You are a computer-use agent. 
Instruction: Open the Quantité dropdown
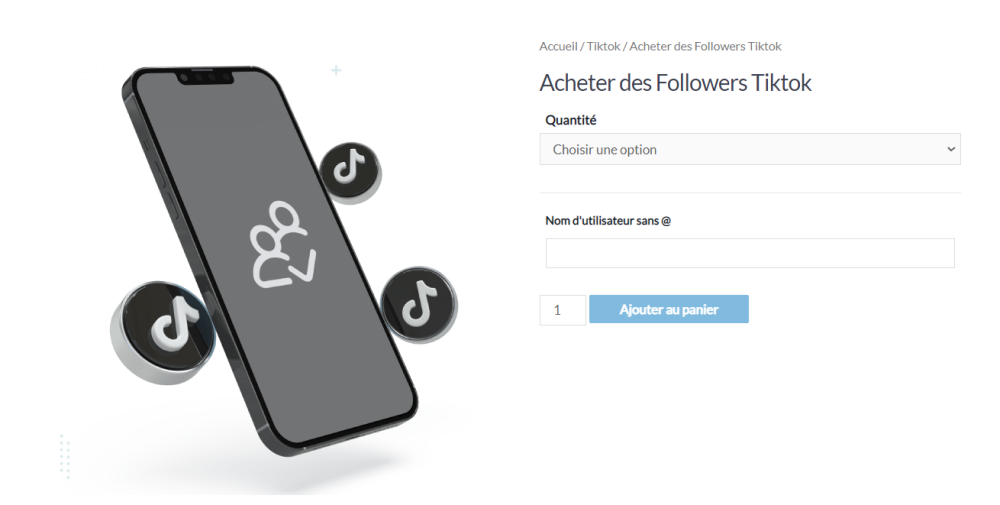pyautogui.click(x=750, y=149)
